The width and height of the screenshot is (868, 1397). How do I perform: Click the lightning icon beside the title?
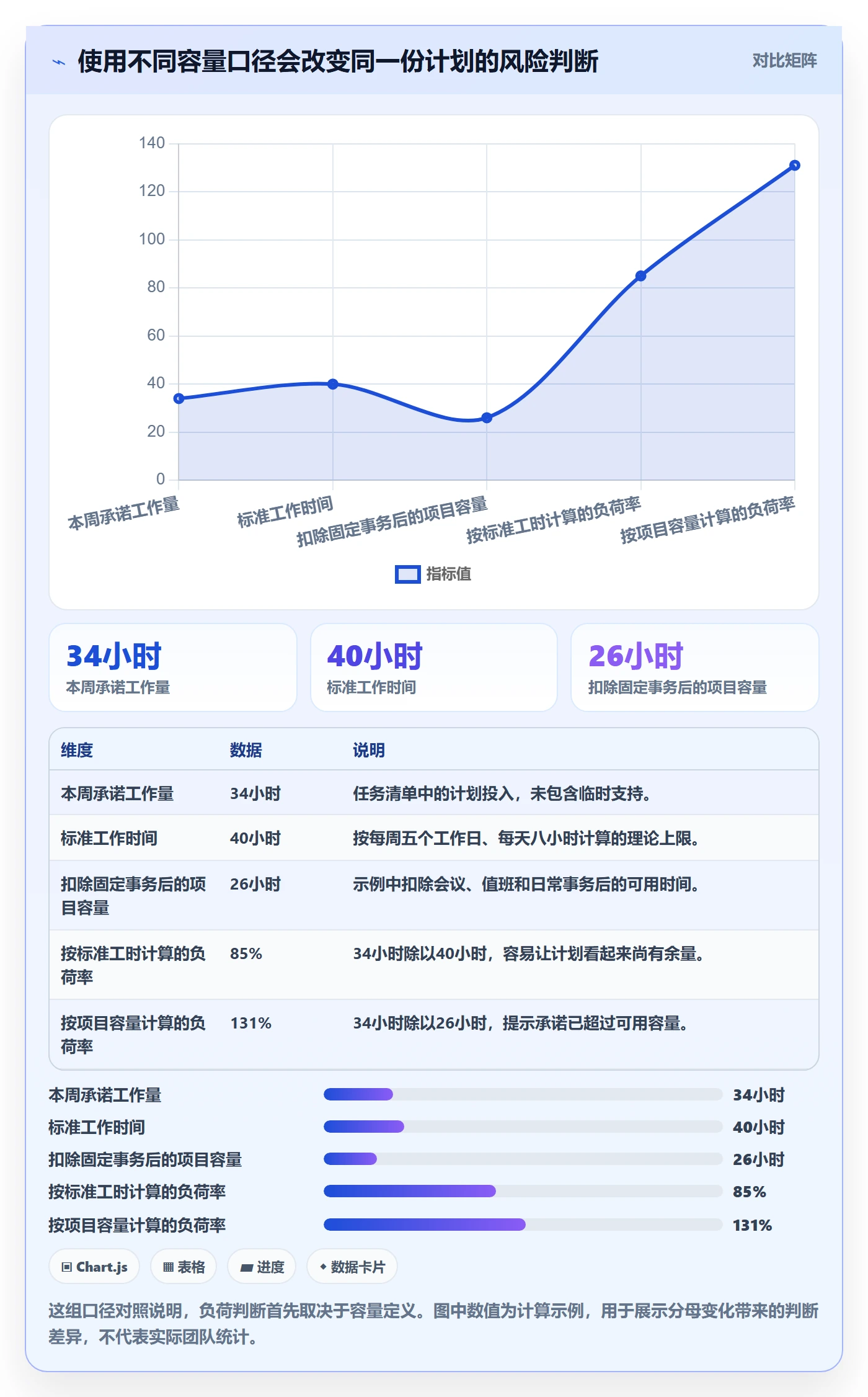tap(59, 62)
